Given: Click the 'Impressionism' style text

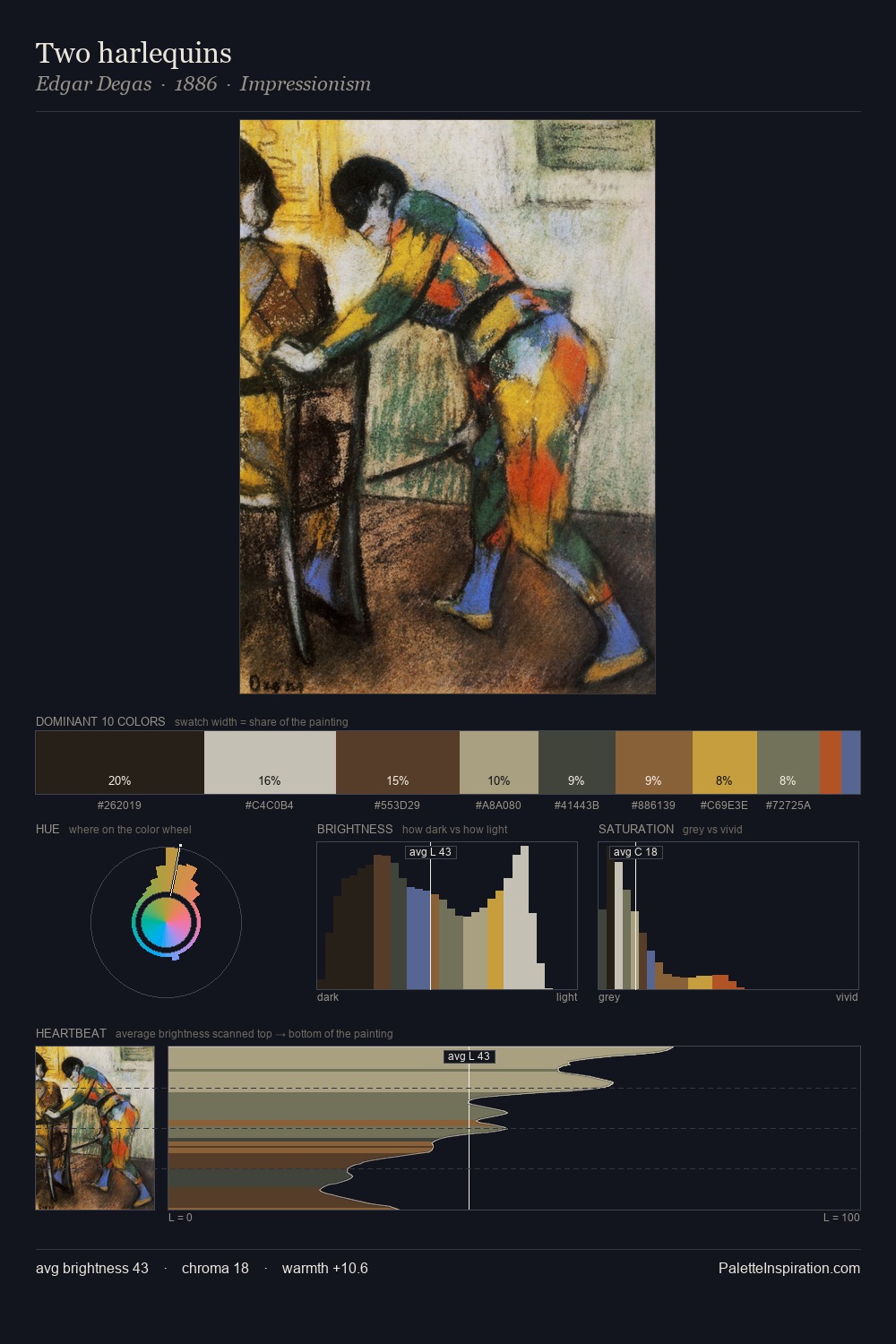Looking at the screenshot, I should pyautogui.click(x=305, y=84).
